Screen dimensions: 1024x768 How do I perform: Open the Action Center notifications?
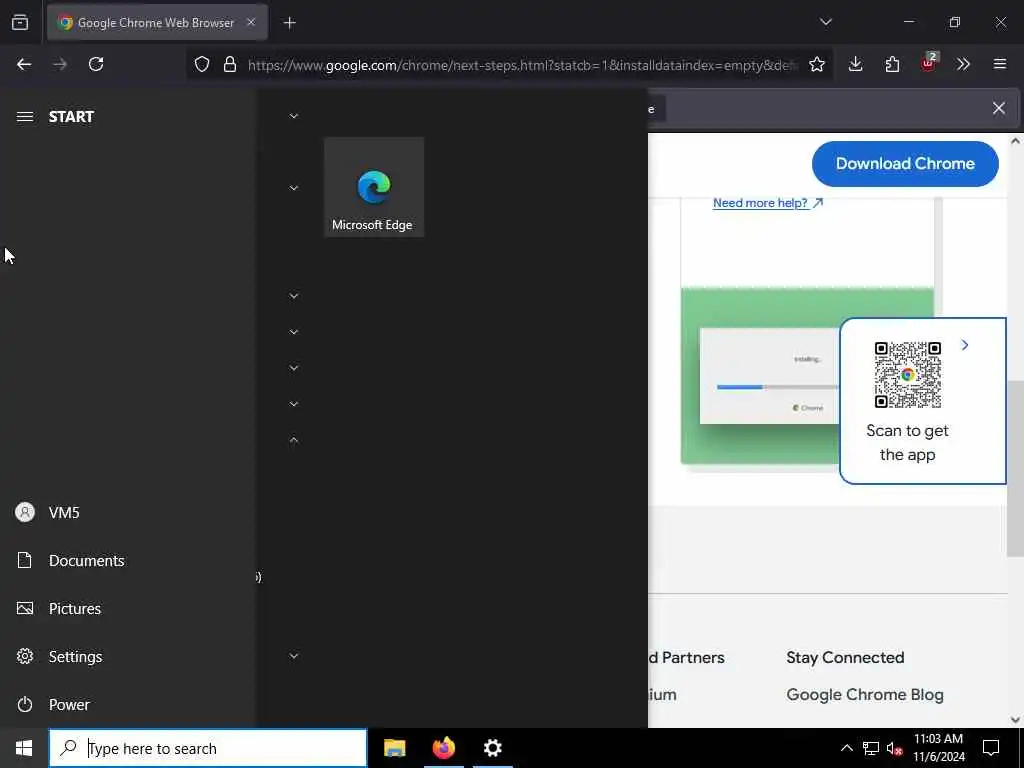click(x=991, y=748)
